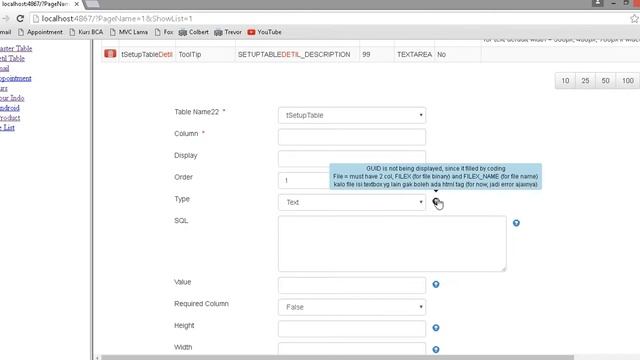Reload the page with the refresh icon

coord(20,19)
